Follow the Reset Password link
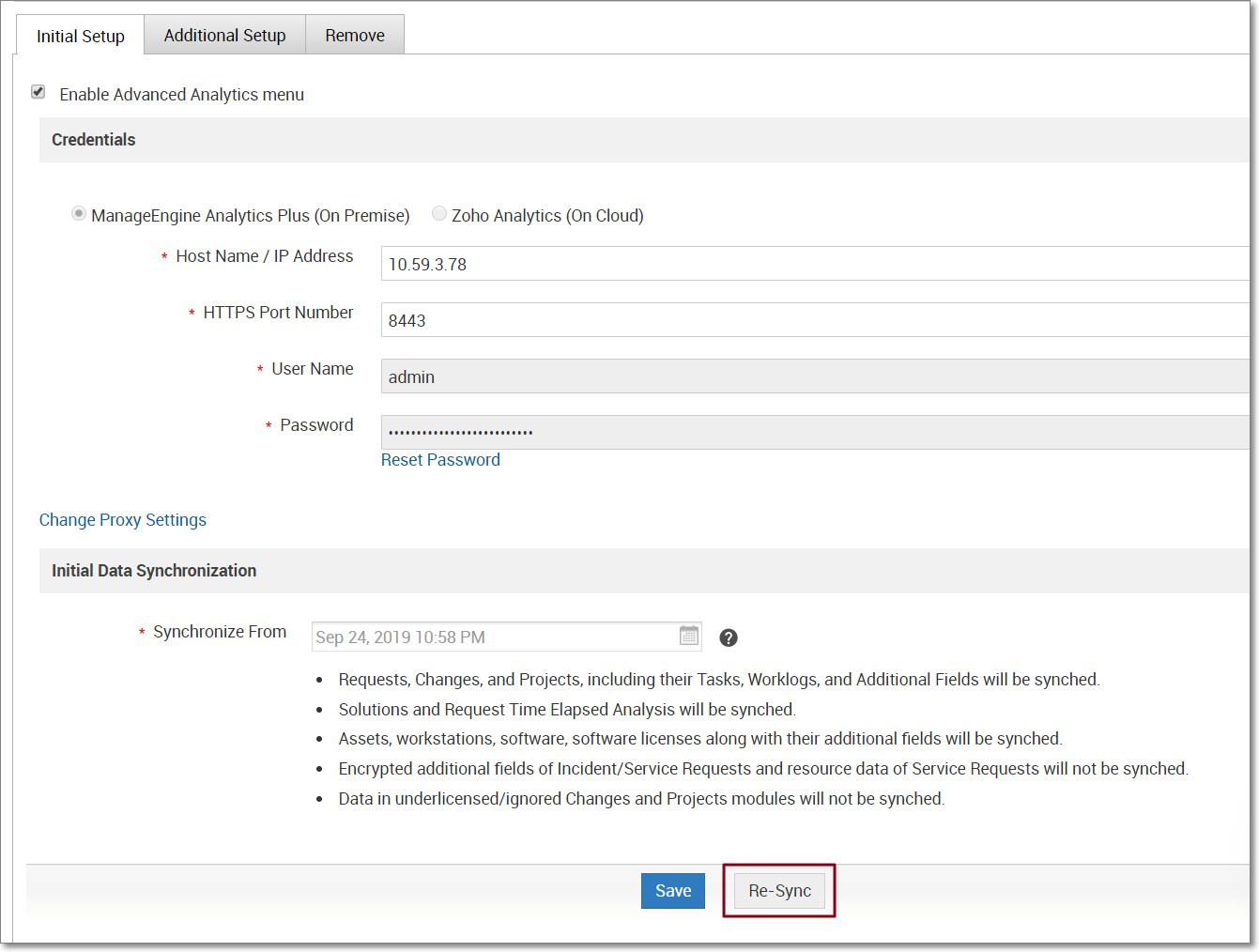This screenshot has height=952, width=1259. [440, 460]
